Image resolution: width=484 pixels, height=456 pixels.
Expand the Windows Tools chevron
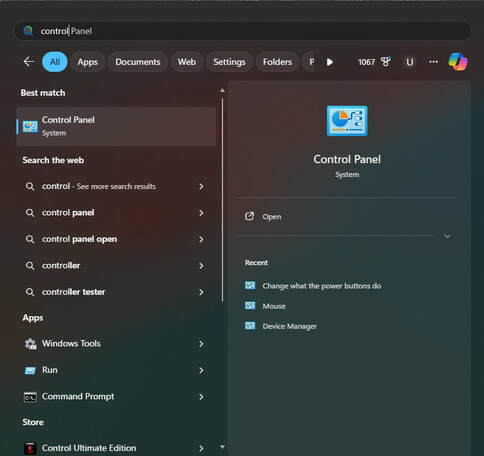pyautogui.click(x=201, y=344)
